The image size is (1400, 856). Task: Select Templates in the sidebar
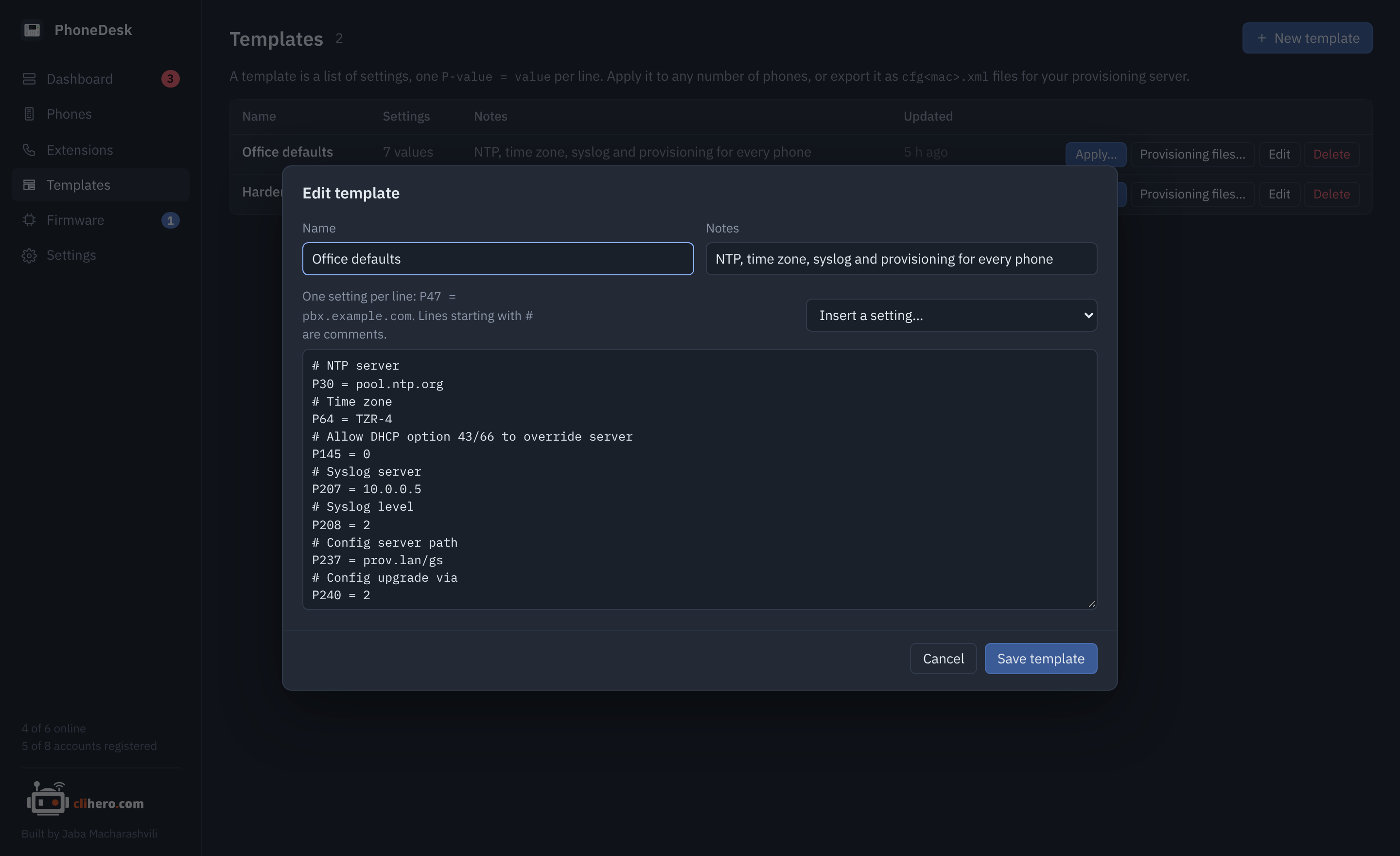tap(101, 185)
